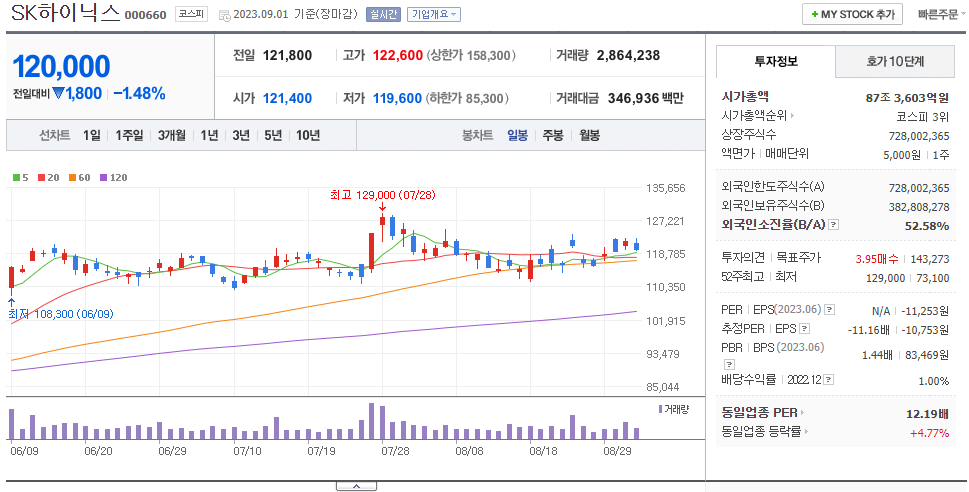
Task: Select the 3개월 line chart period
Action: [x=171, y=135]
